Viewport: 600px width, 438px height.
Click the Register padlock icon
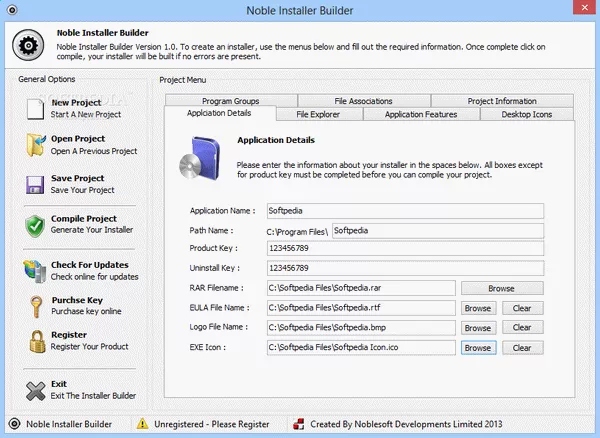coord(37,342)
